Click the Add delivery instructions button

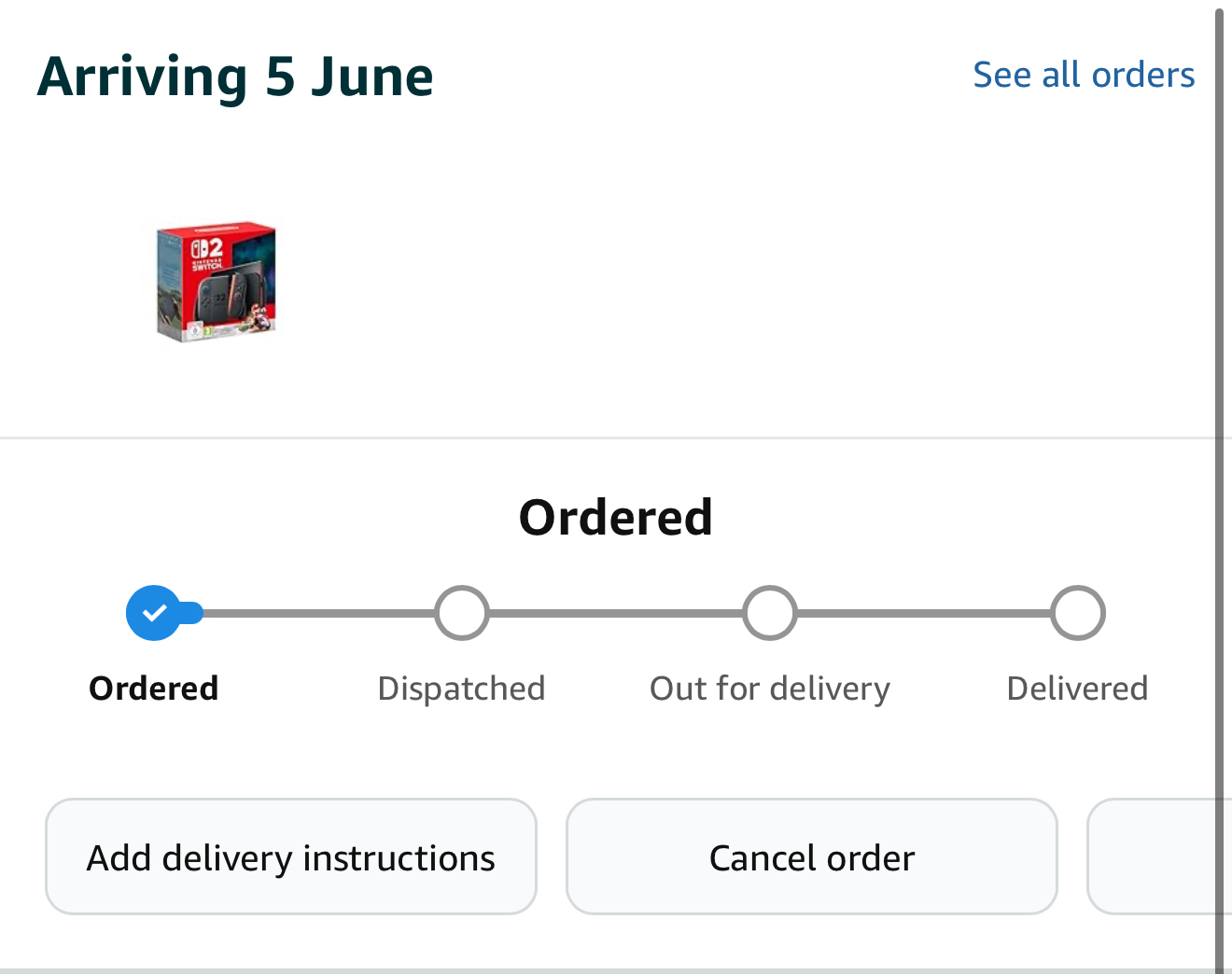(291, 856)
